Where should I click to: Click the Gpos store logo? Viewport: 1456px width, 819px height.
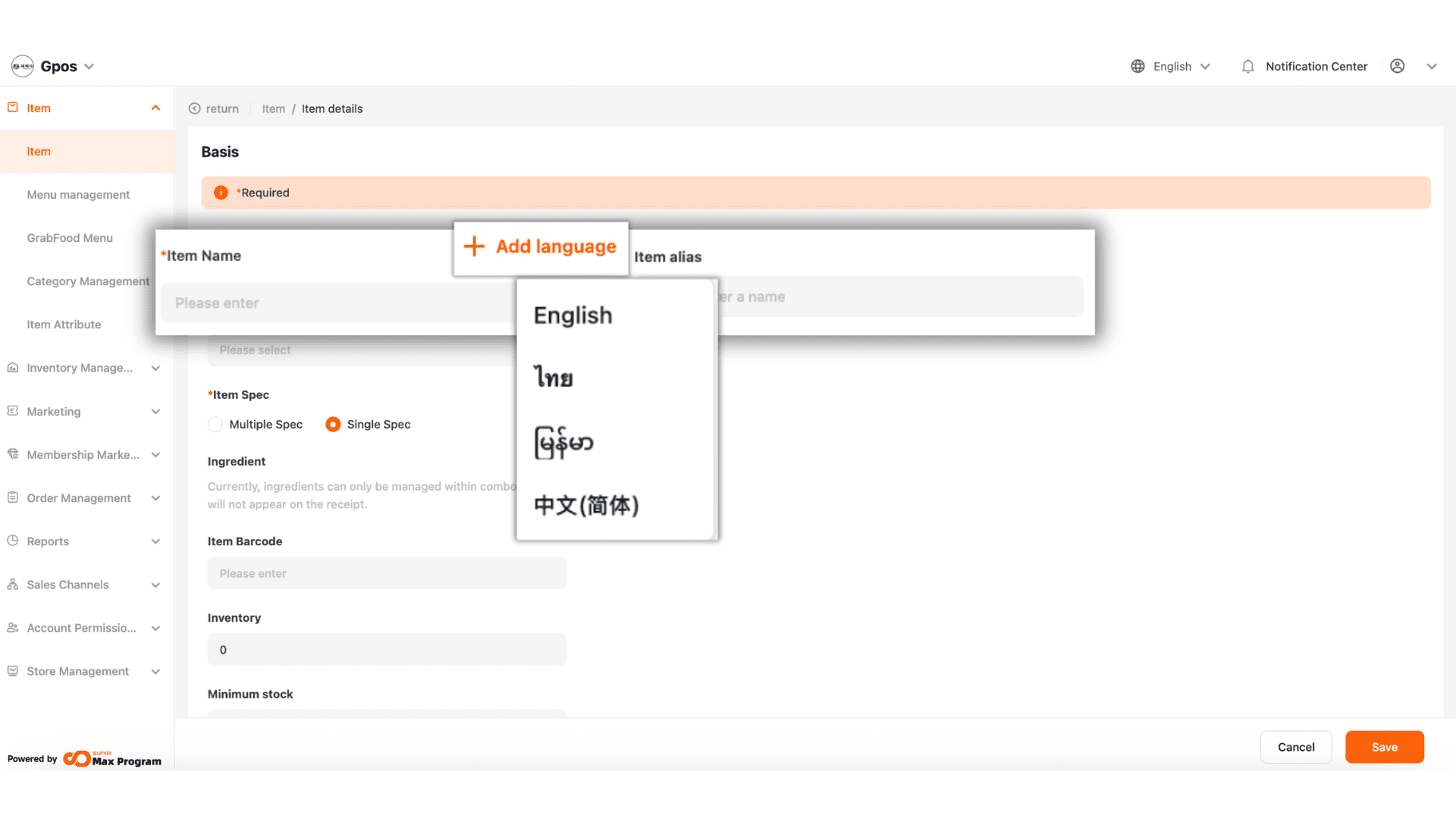(x=23, y=67)
